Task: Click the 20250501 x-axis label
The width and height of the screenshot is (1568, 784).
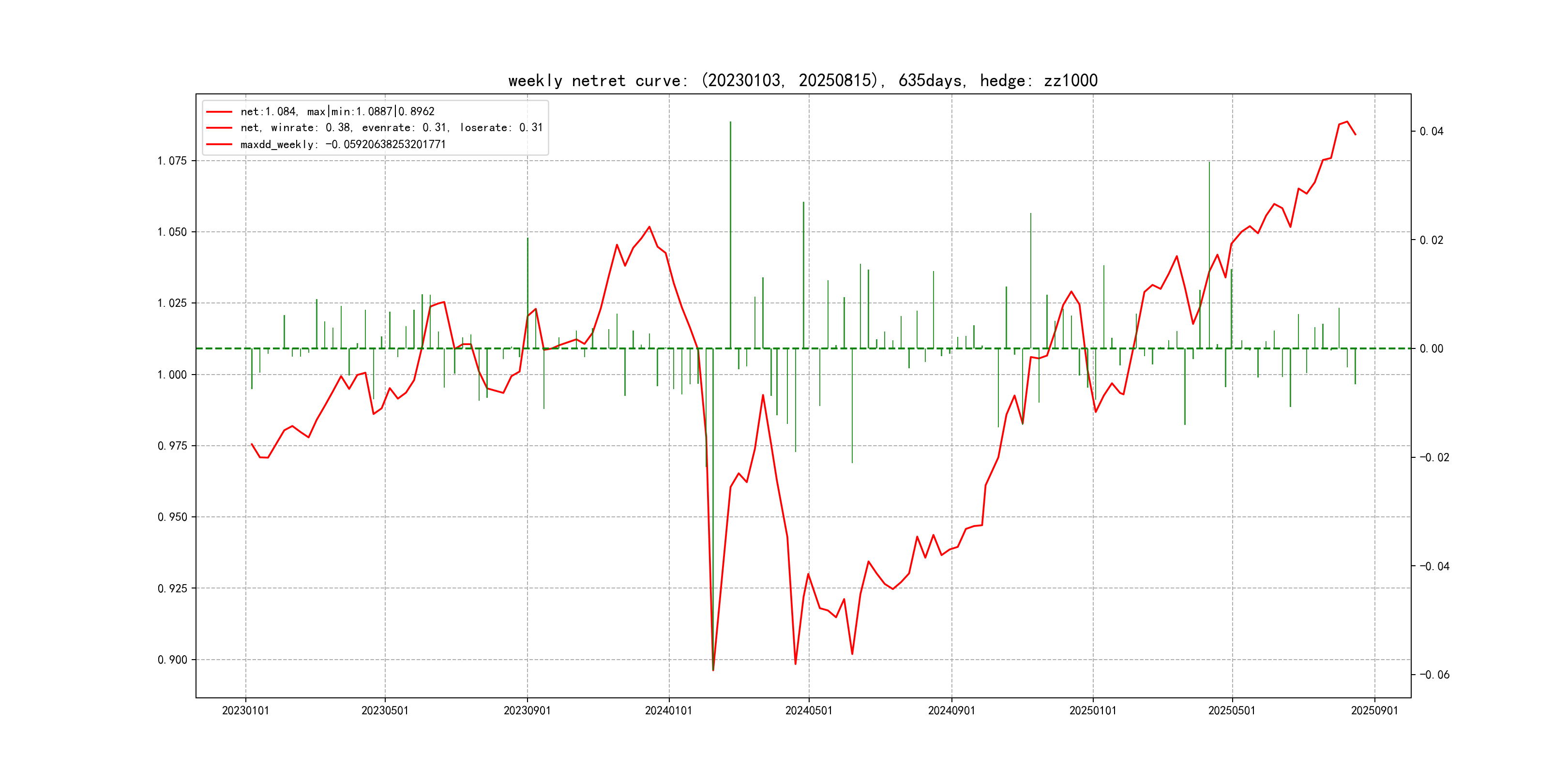Action: 1231,710
